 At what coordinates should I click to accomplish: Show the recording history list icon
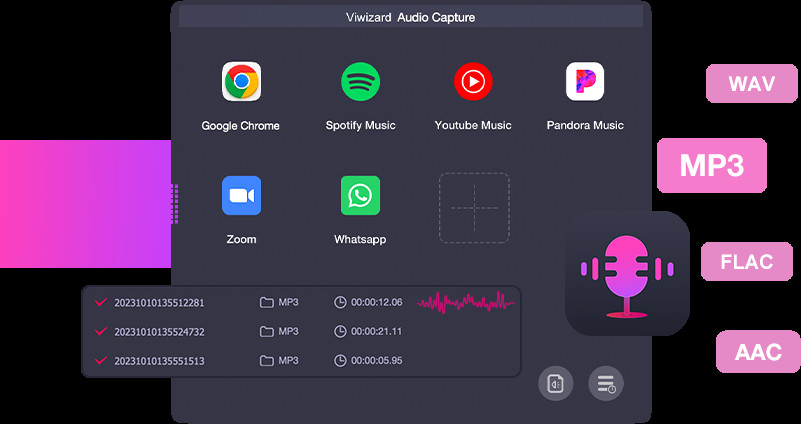[606, 384]
